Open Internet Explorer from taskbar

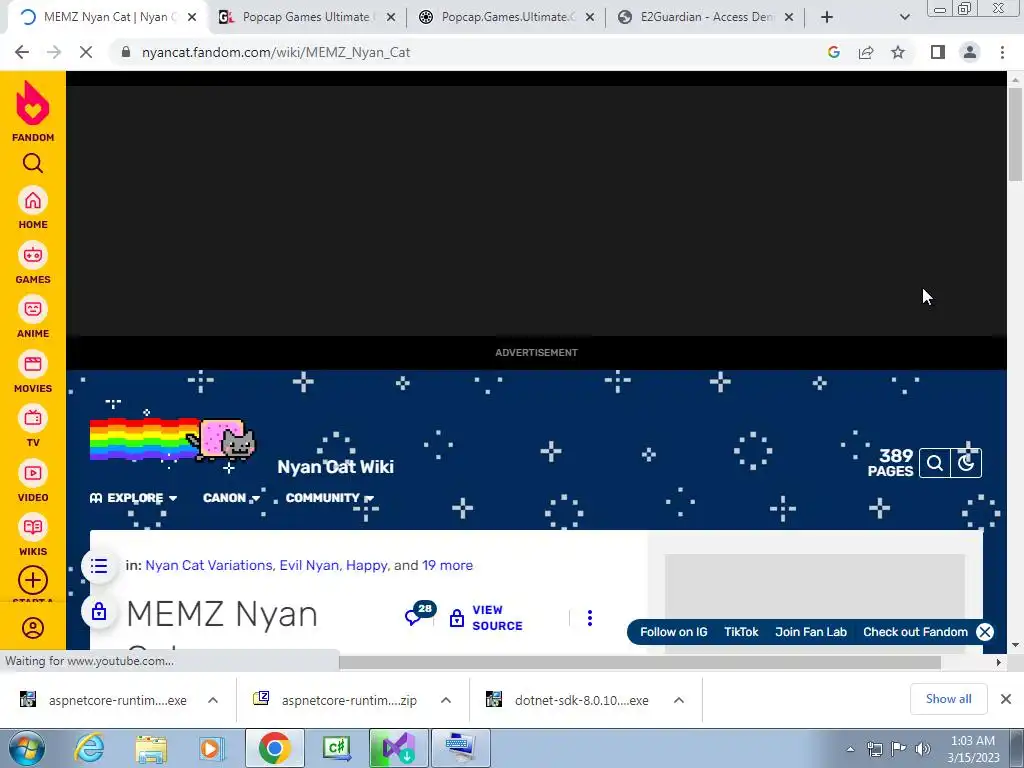tap(89, 748)
